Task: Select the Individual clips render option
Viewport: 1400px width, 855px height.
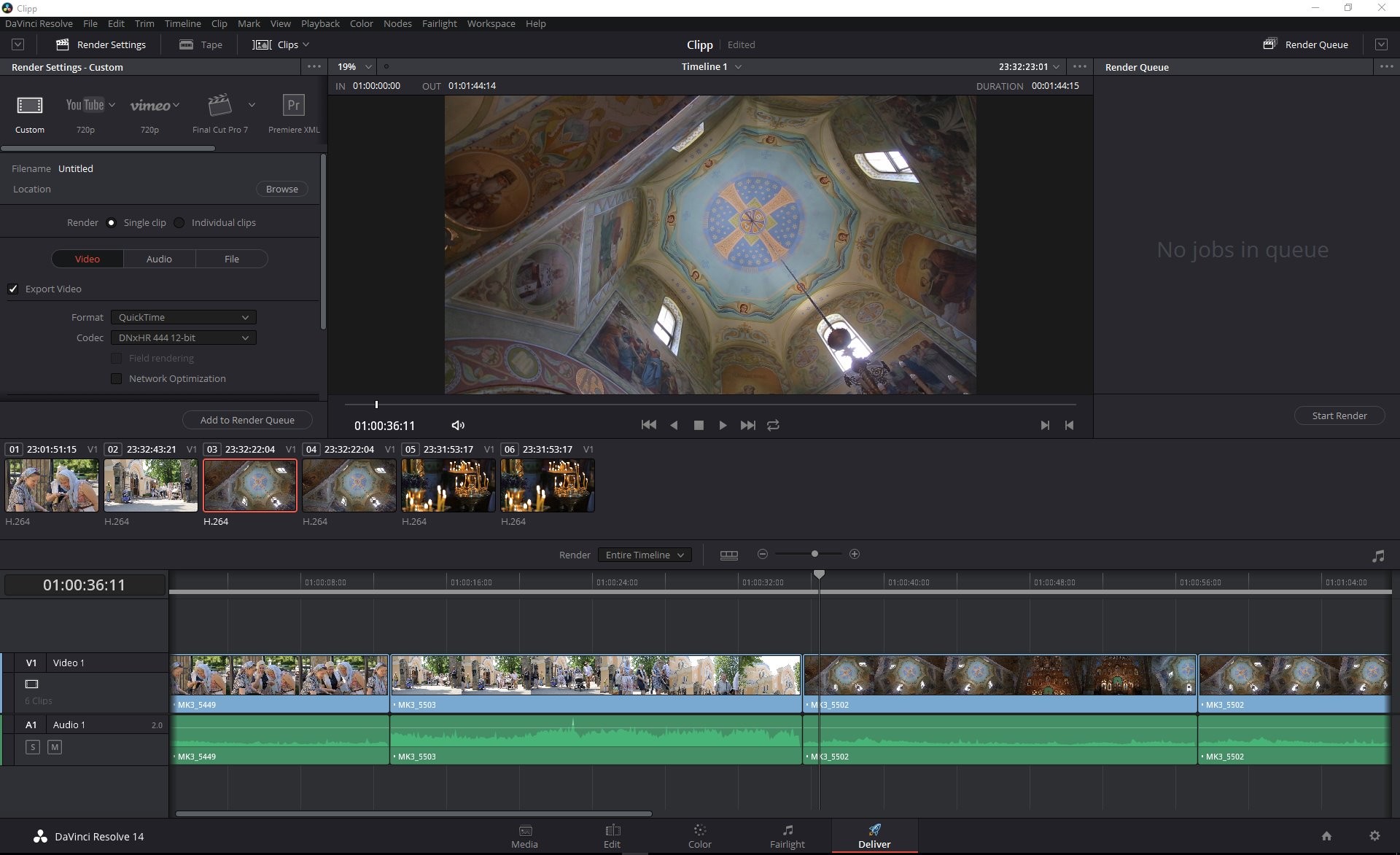Action: pyautogui.click(x=179, y=222)
